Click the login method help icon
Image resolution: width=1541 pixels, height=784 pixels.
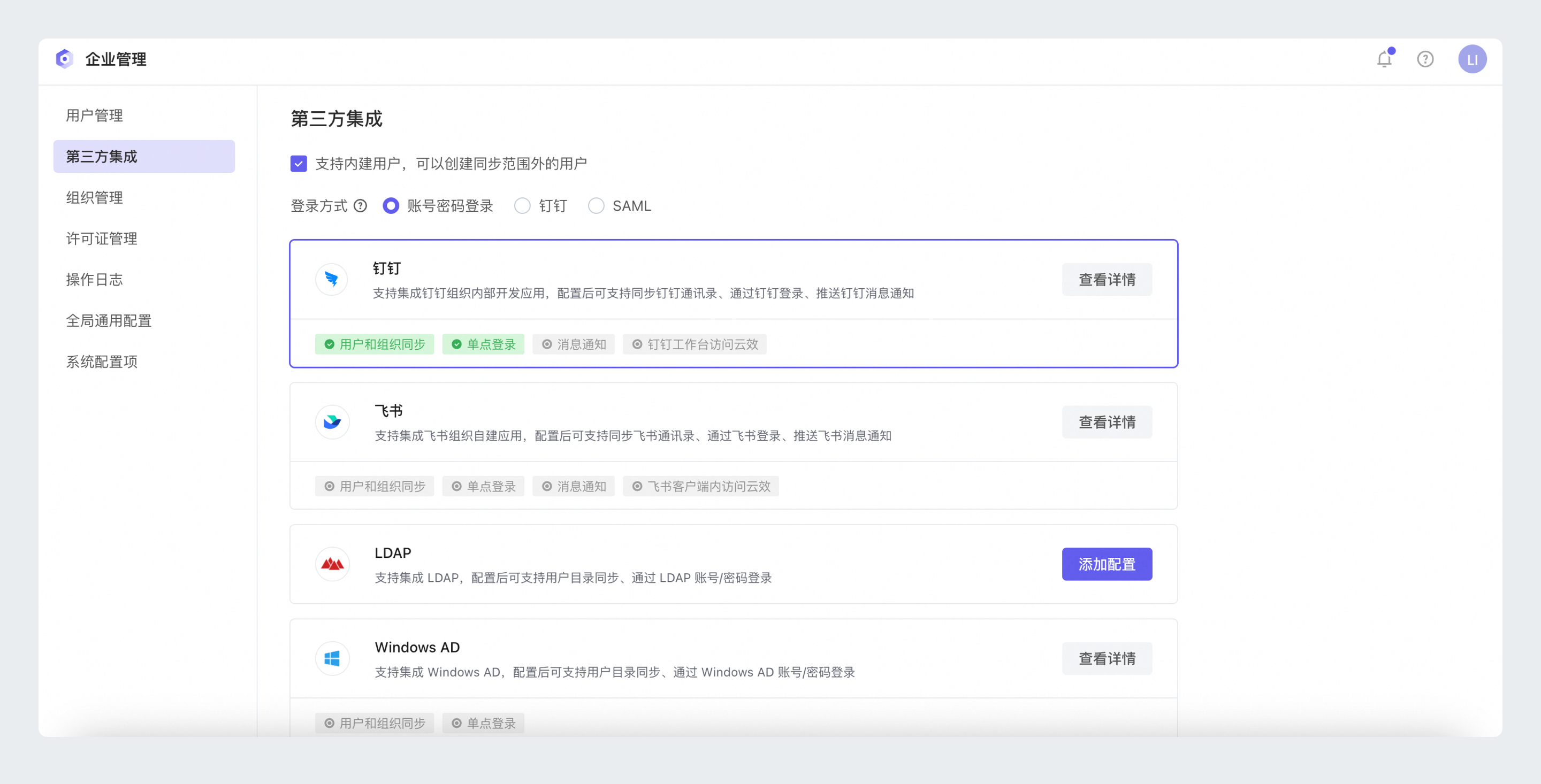pyautogui.click(x=360, y=206)
